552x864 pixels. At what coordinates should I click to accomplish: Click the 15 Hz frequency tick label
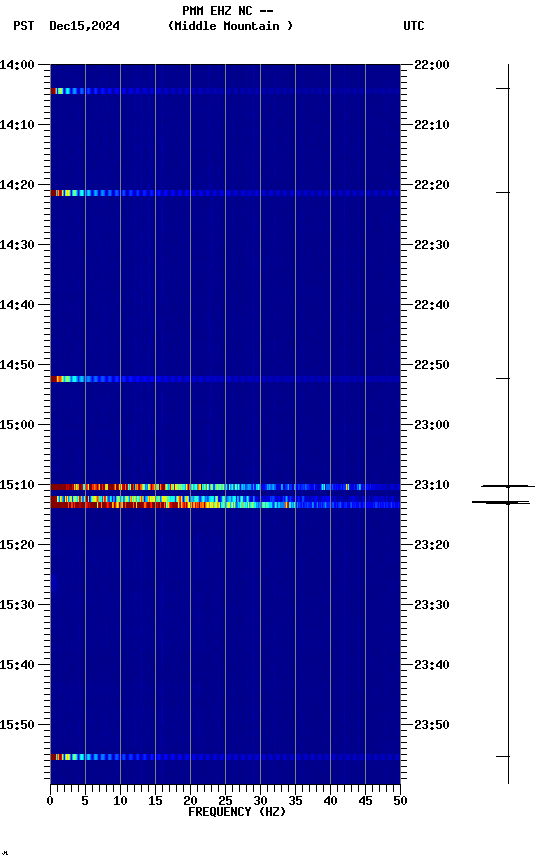[x=155, y=801]
